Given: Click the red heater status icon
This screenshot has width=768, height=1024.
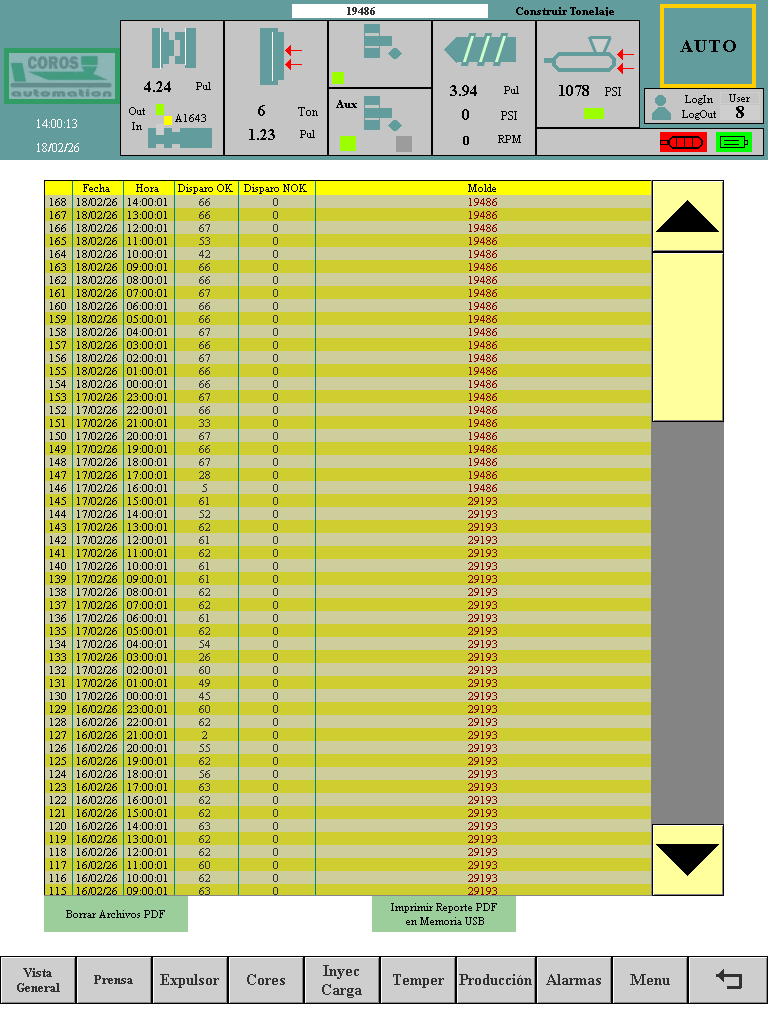Looking at the screenshot, I should coord(681,142).
